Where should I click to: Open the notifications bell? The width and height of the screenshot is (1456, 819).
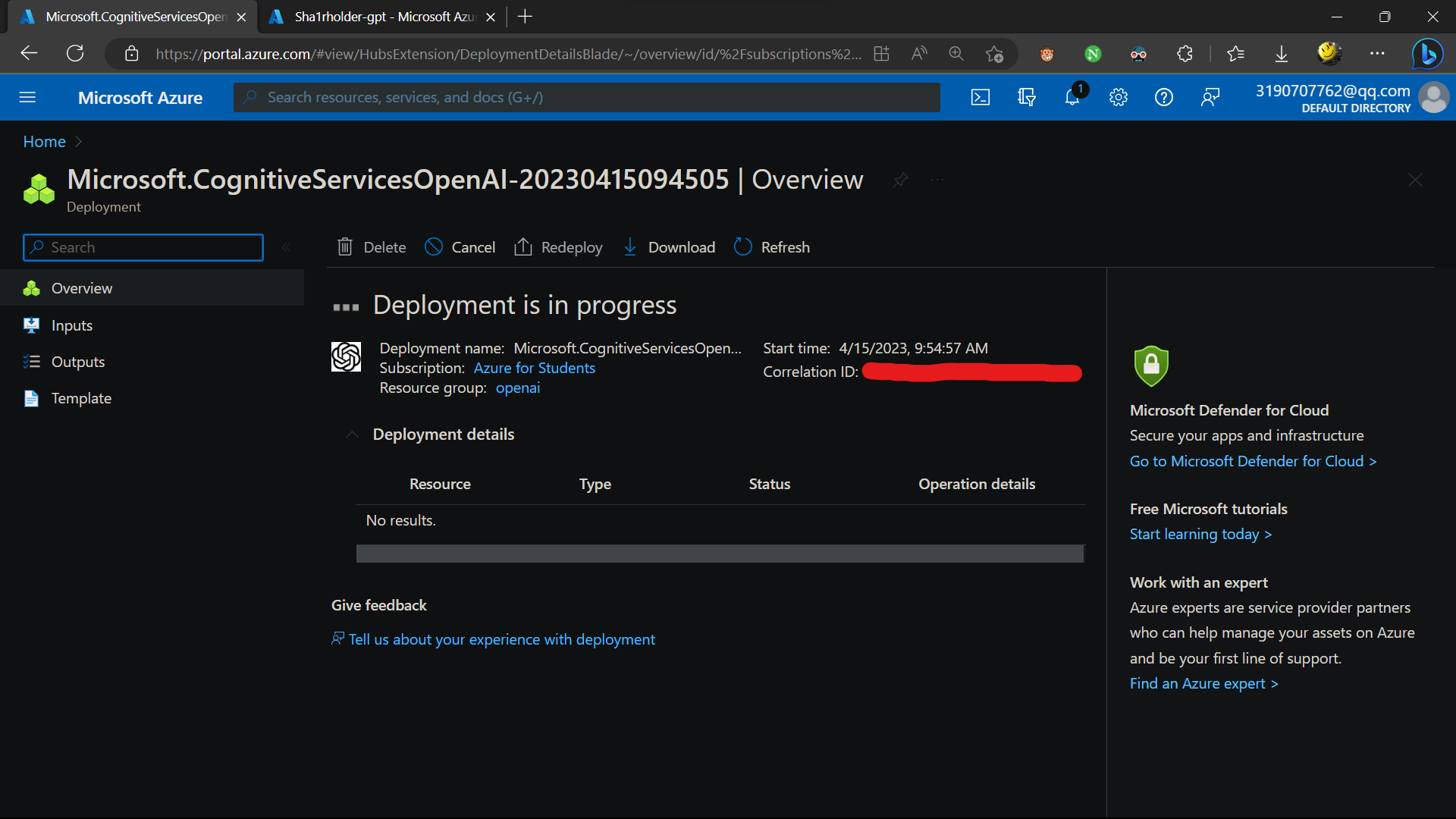click(1072, 97)
